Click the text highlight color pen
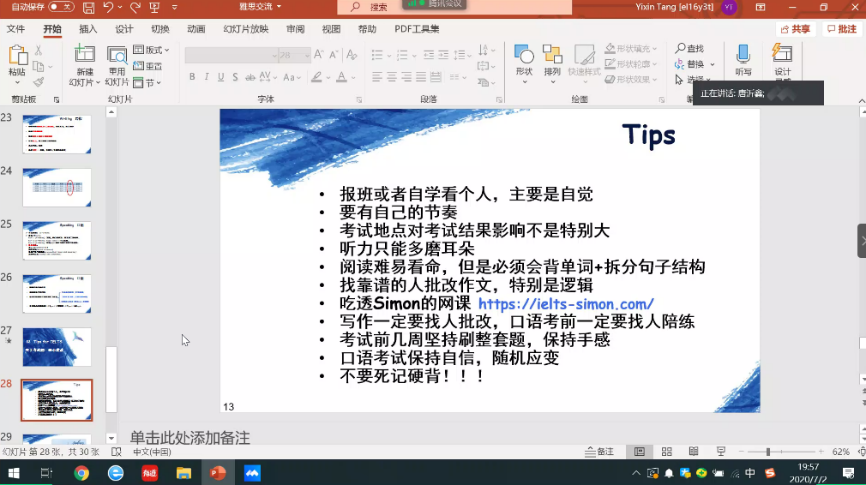Viewport: 866px width, 485px height. click(x=316, y=77)
